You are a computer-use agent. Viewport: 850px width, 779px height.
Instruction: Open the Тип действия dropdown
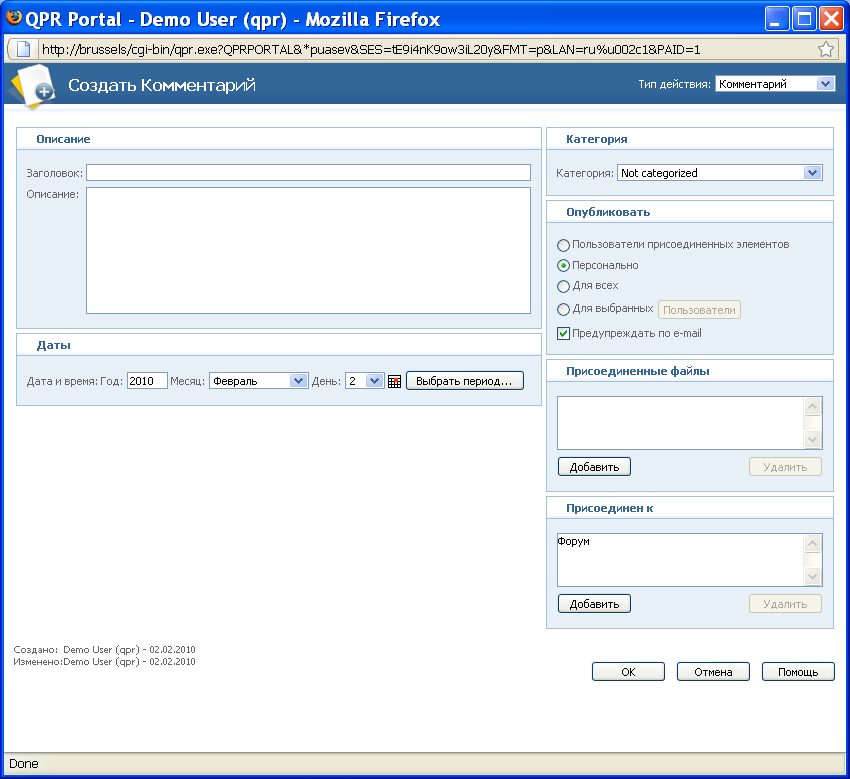click(775, 84)
